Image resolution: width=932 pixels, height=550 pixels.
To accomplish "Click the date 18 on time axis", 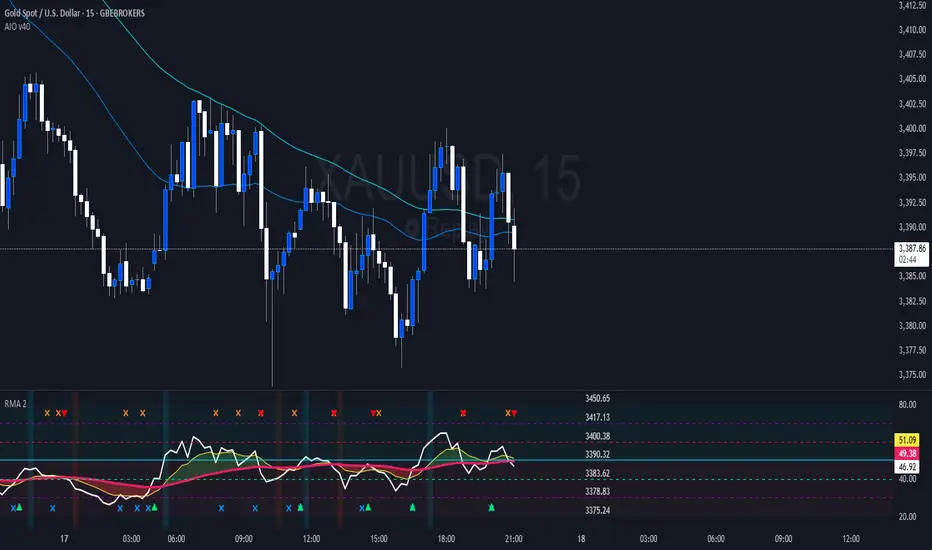I will coord(581,539).
